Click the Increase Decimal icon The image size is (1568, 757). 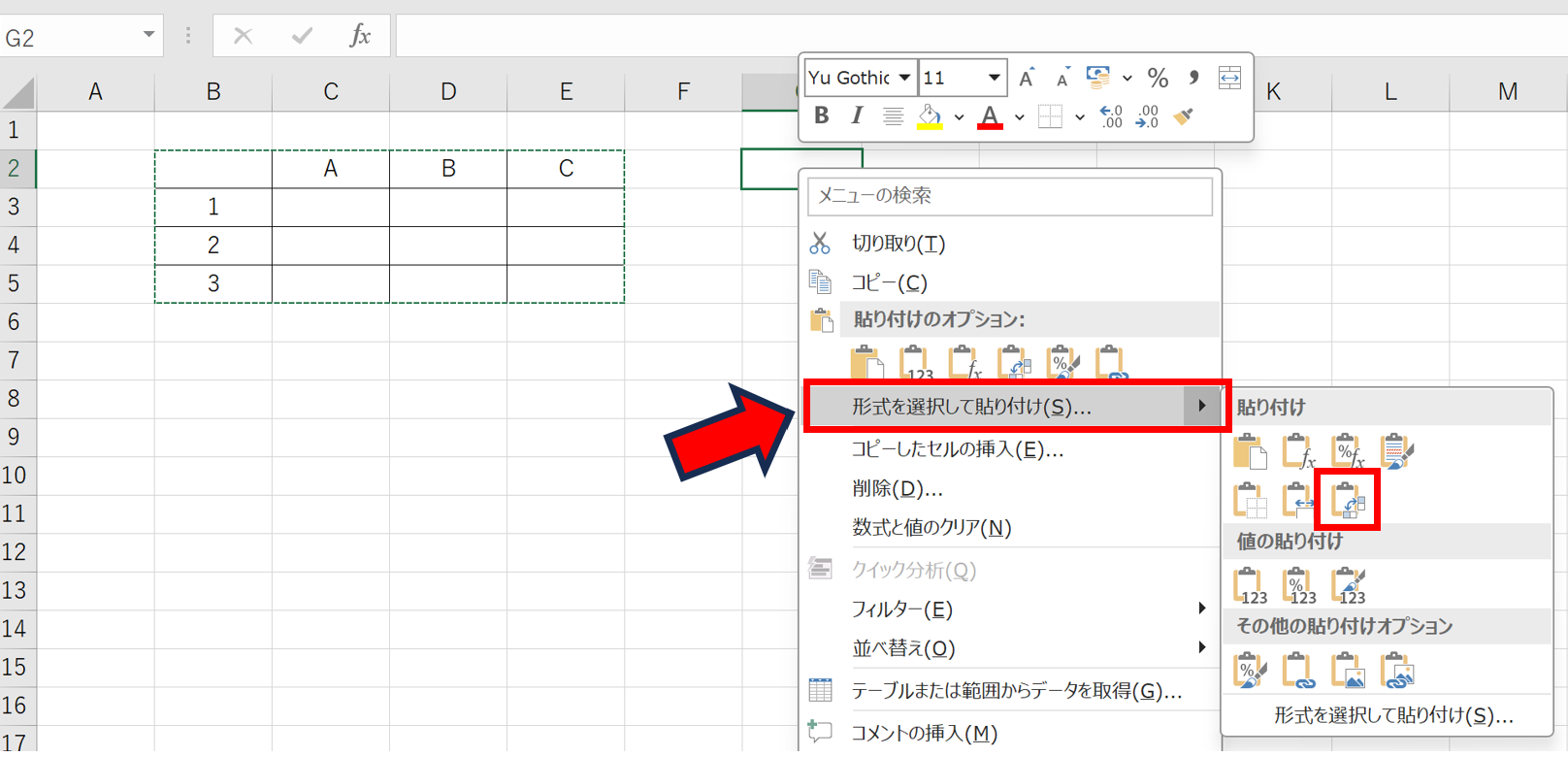(1111, 116)
